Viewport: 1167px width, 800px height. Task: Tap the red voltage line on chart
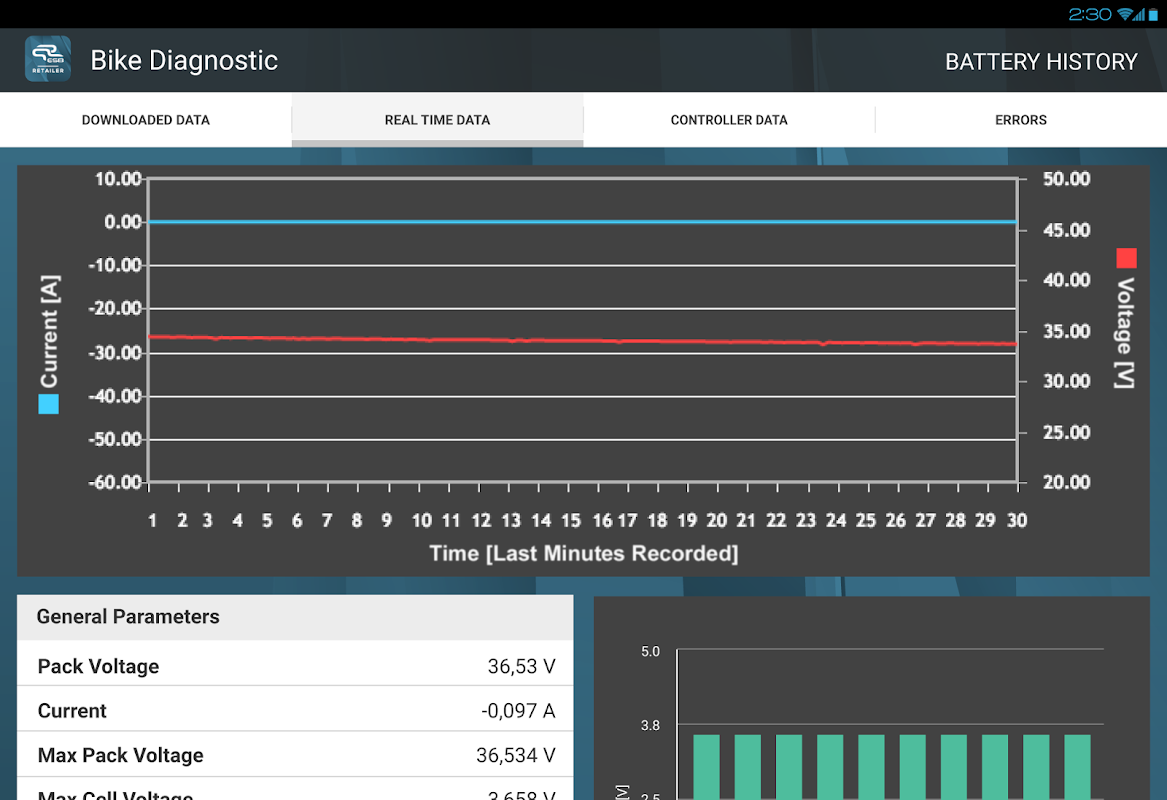pos(580,341)
